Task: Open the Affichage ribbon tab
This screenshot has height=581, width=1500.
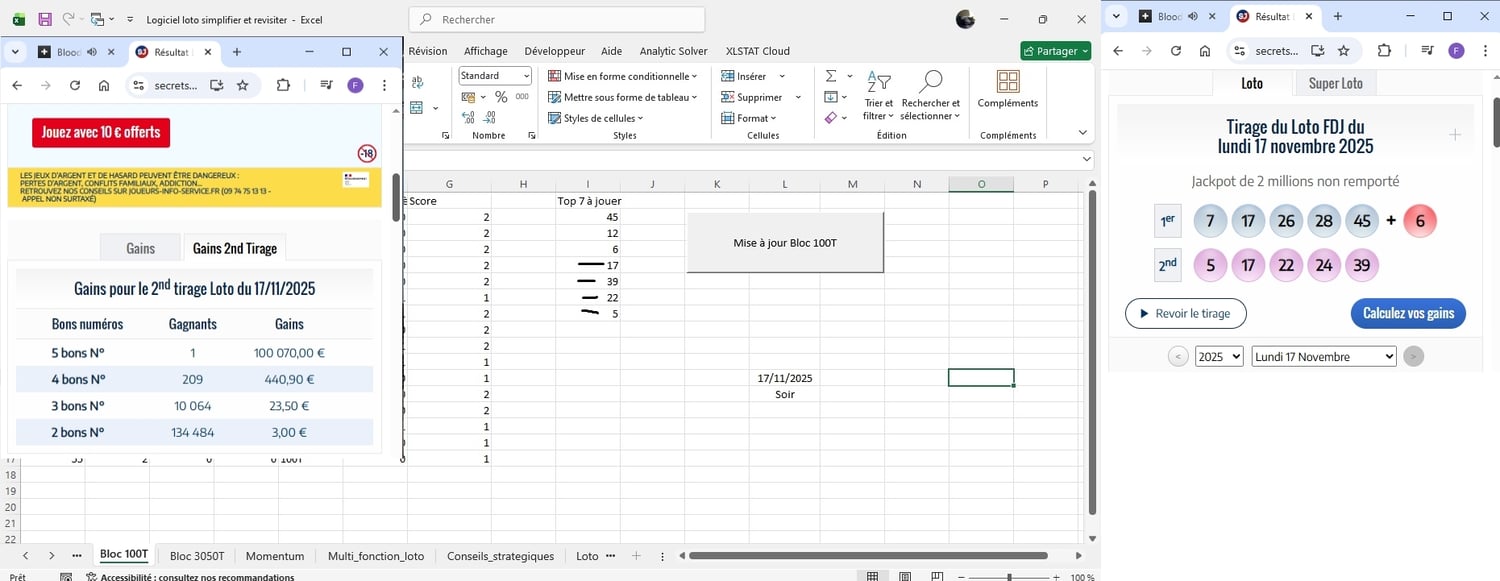Action: tap(485, 51)
